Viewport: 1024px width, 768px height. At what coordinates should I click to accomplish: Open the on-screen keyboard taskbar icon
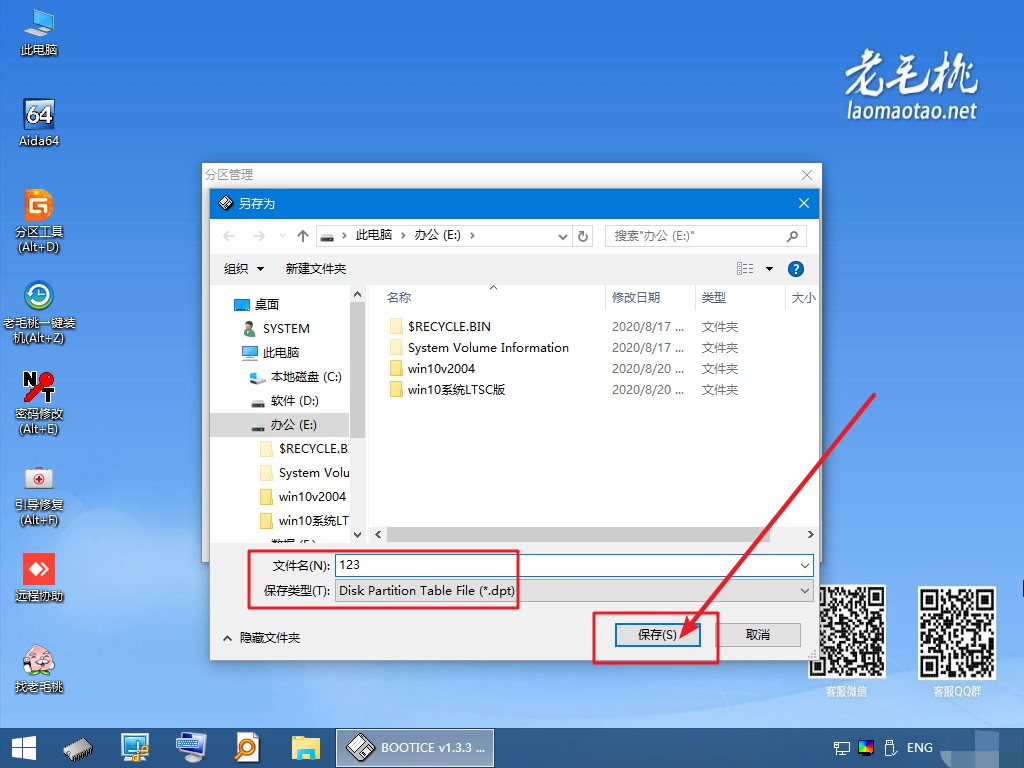click(191, 748)
